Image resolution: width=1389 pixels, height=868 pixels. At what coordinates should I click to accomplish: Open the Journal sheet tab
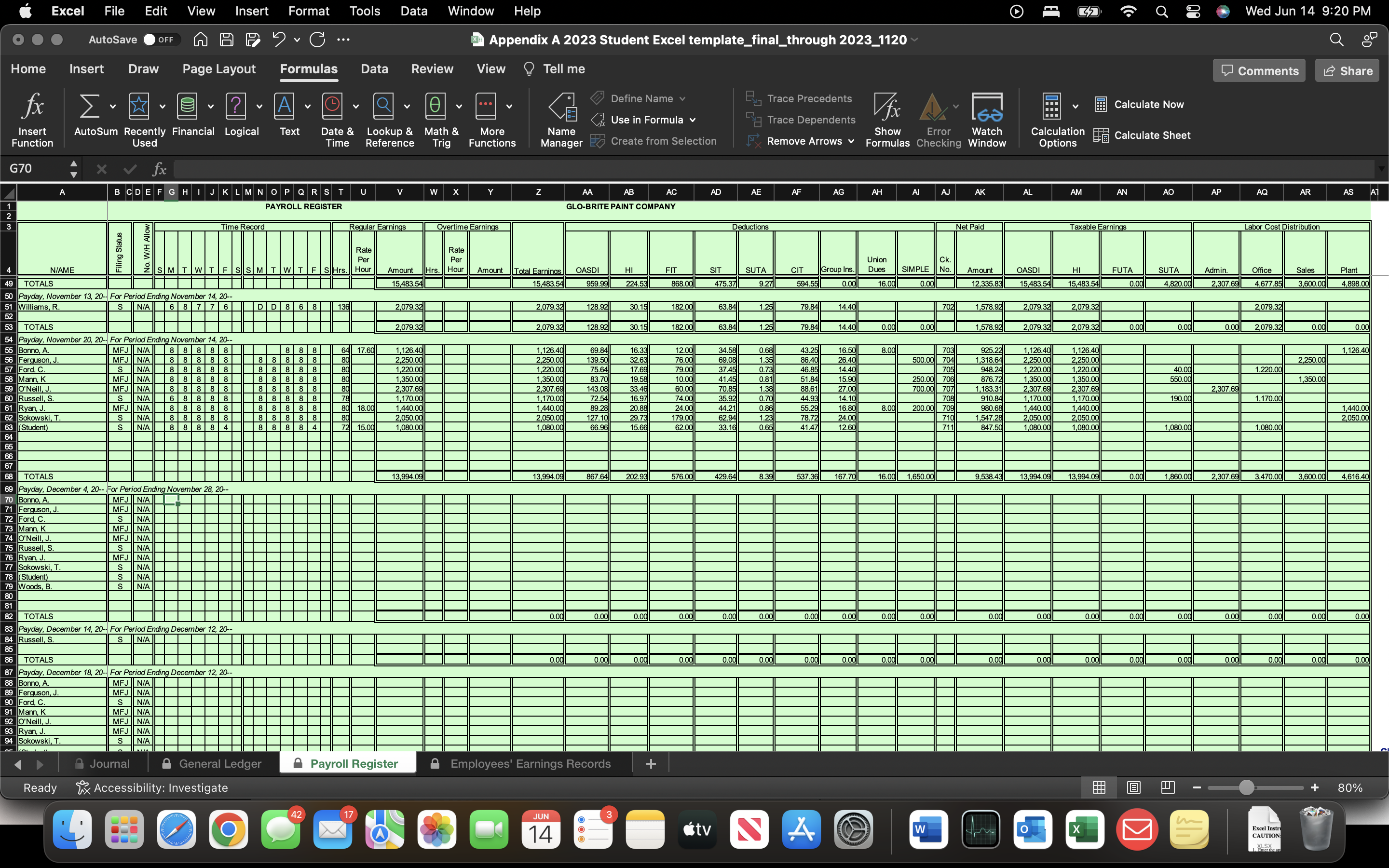(103, 763)
